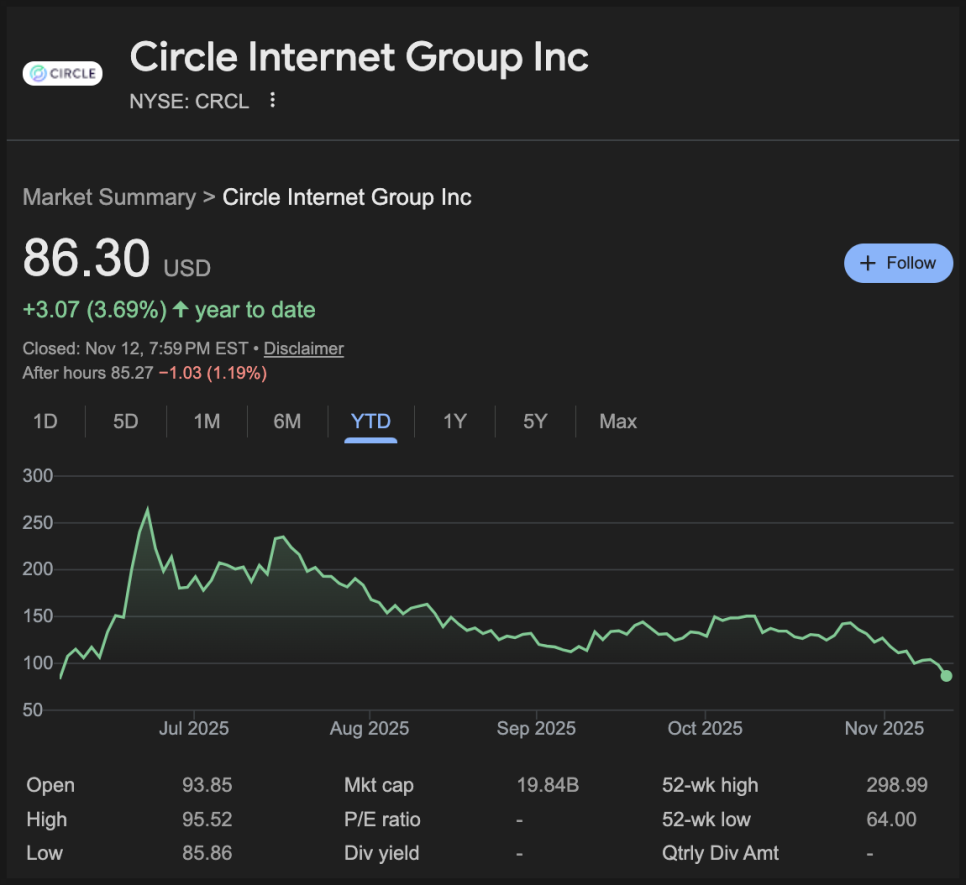Select the YTD time range tab

[x=370, y=421]
